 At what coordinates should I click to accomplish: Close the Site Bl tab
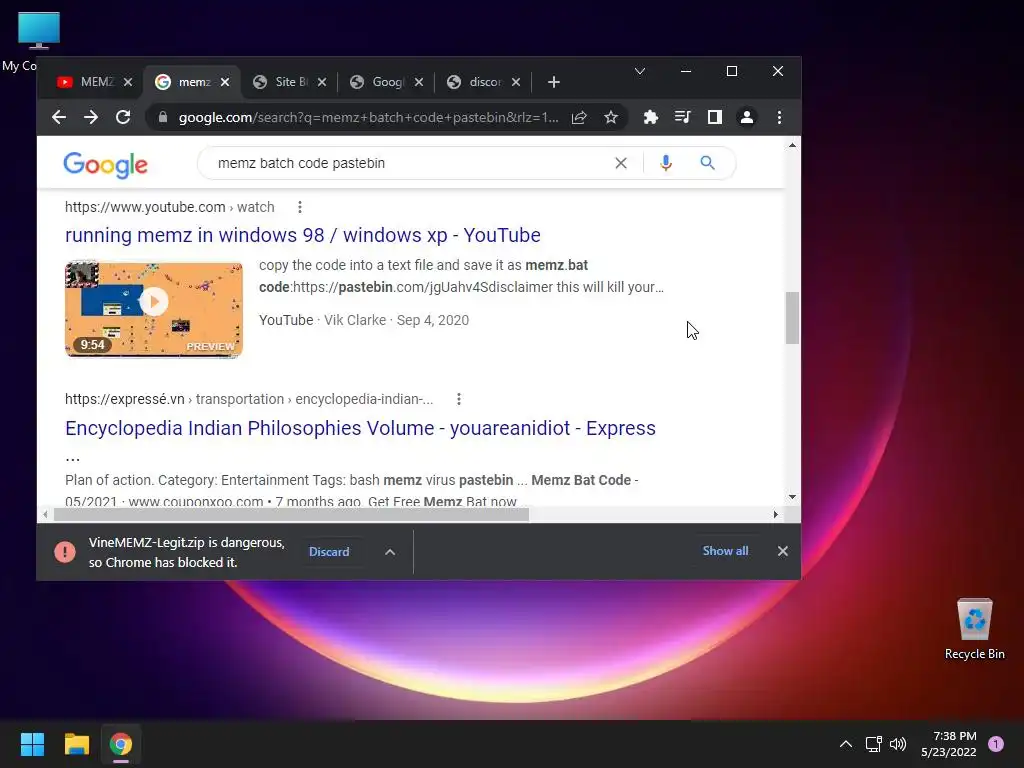coord(322,82)
